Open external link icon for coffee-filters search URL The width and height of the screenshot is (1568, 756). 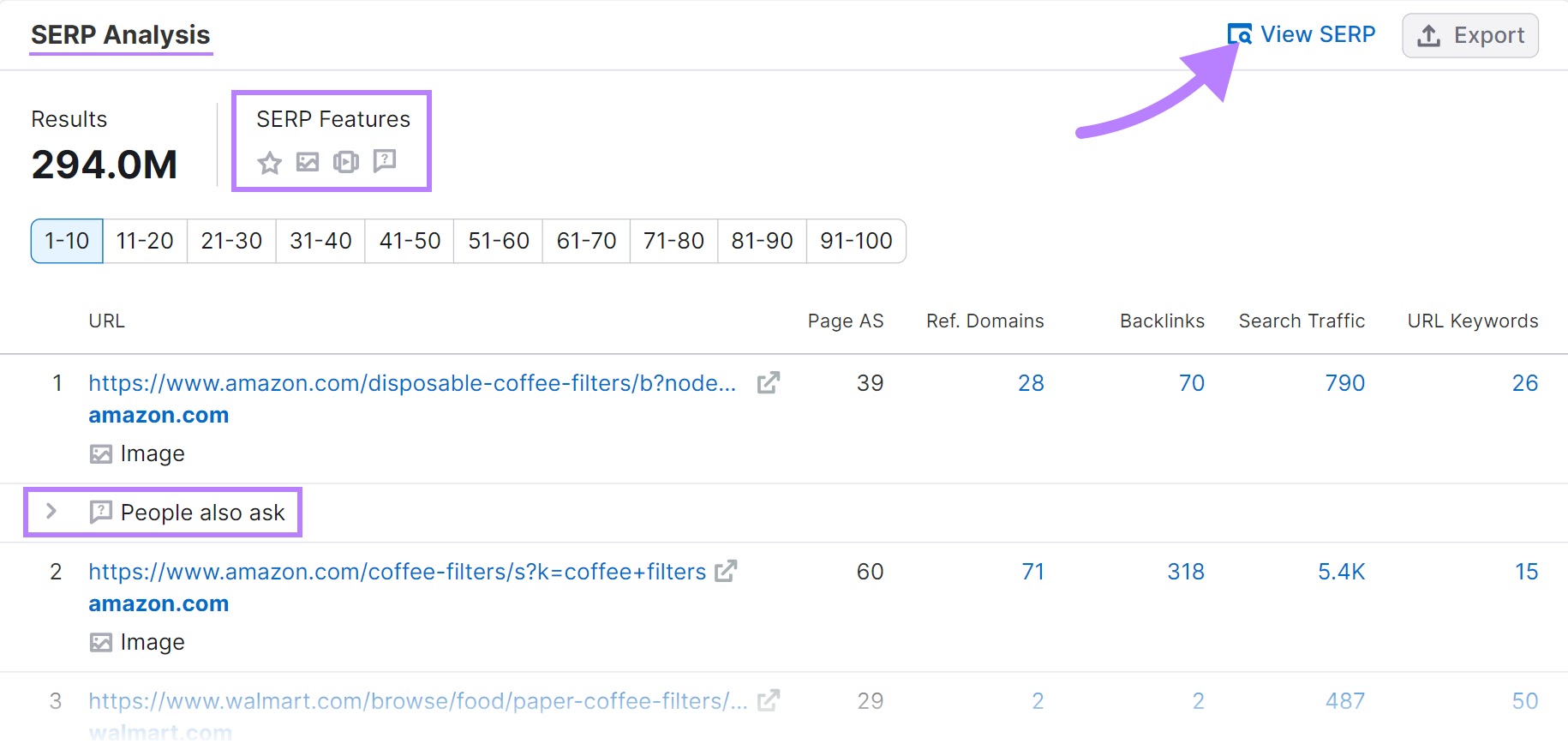pos(726,571)
